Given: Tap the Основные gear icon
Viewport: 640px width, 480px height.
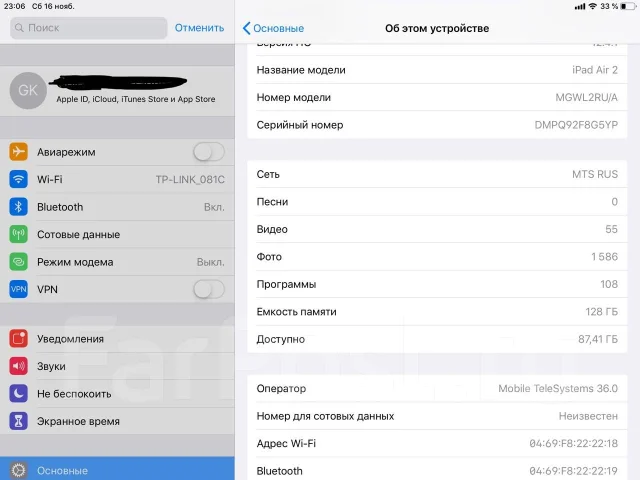Looking at the screenshot, I should (x=18, y=470).
